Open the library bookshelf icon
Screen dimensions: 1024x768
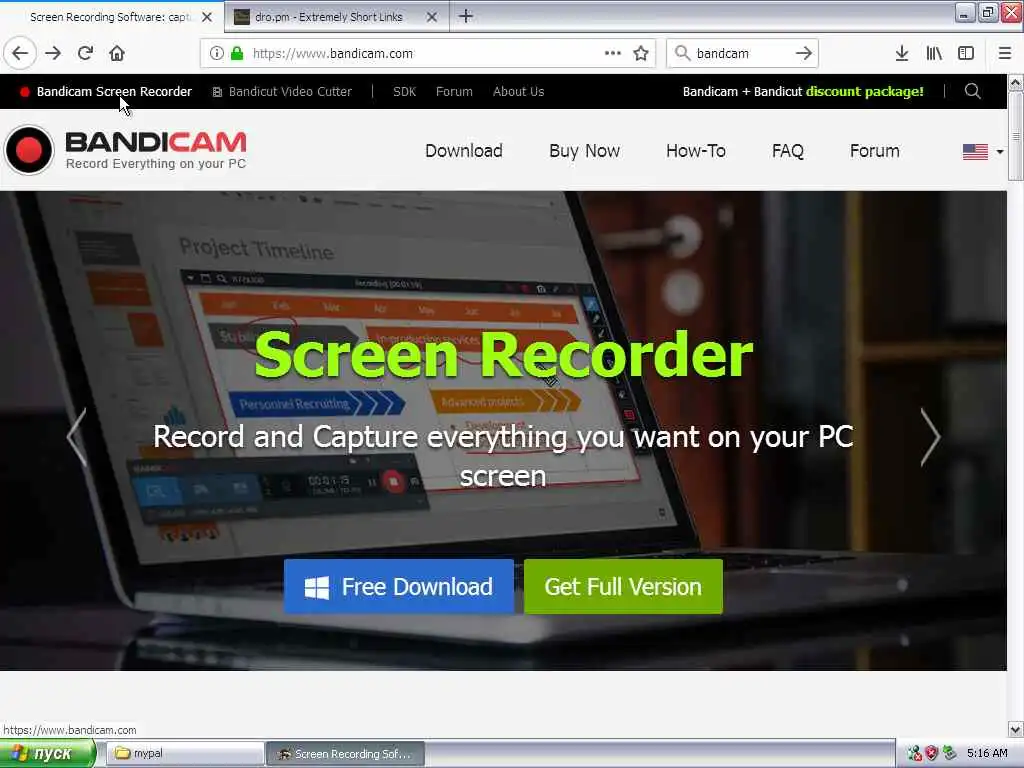tap(934, 53)
